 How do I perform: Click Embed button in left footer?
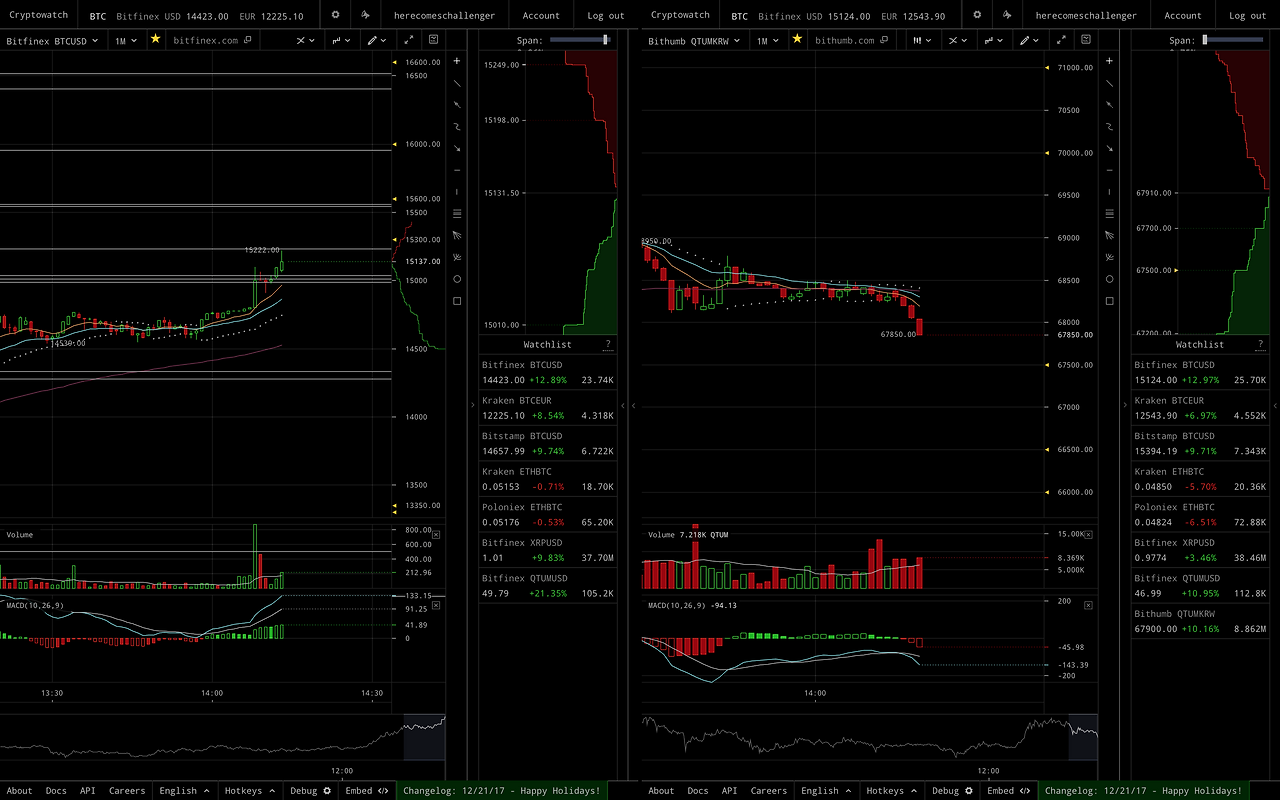point(367,791)
